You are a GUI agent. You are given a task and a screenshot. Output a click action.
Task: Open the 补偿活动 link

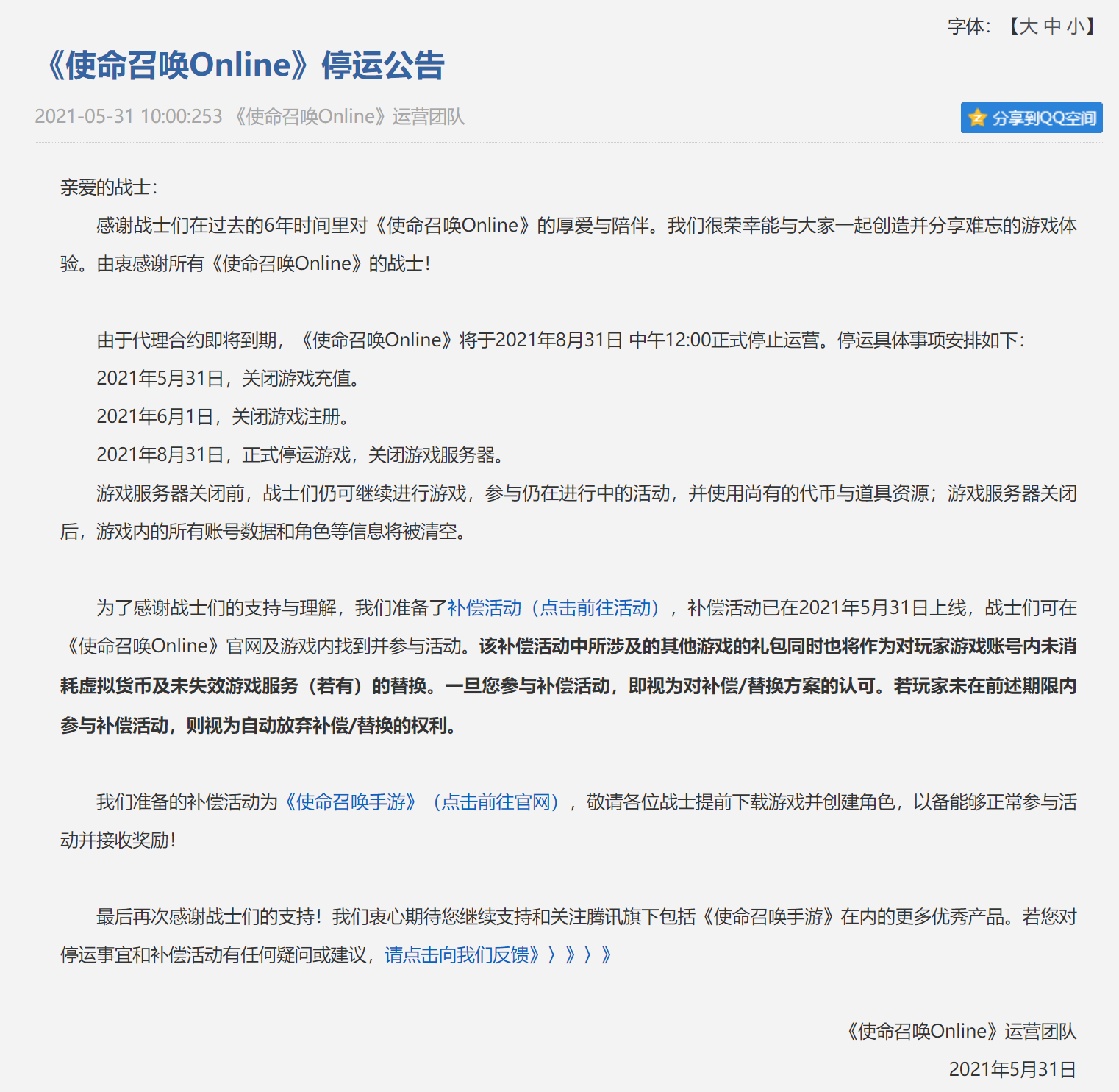click(x=484, y=608)
